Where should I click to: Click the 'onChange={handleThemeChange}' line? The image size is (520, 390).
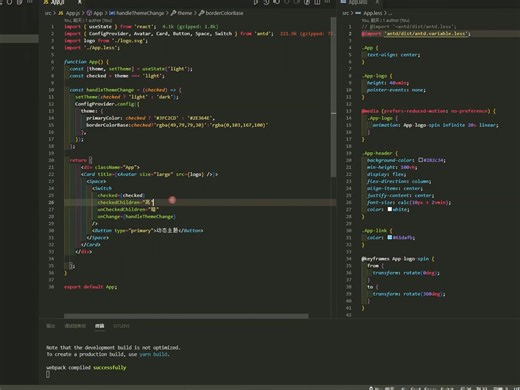pyautogui.click(x=136, y=216)
